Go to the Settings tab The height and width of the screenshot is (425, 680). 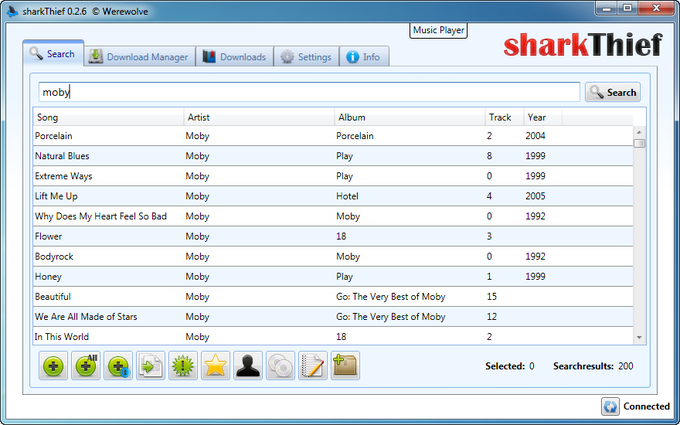(x=306, y=56)
